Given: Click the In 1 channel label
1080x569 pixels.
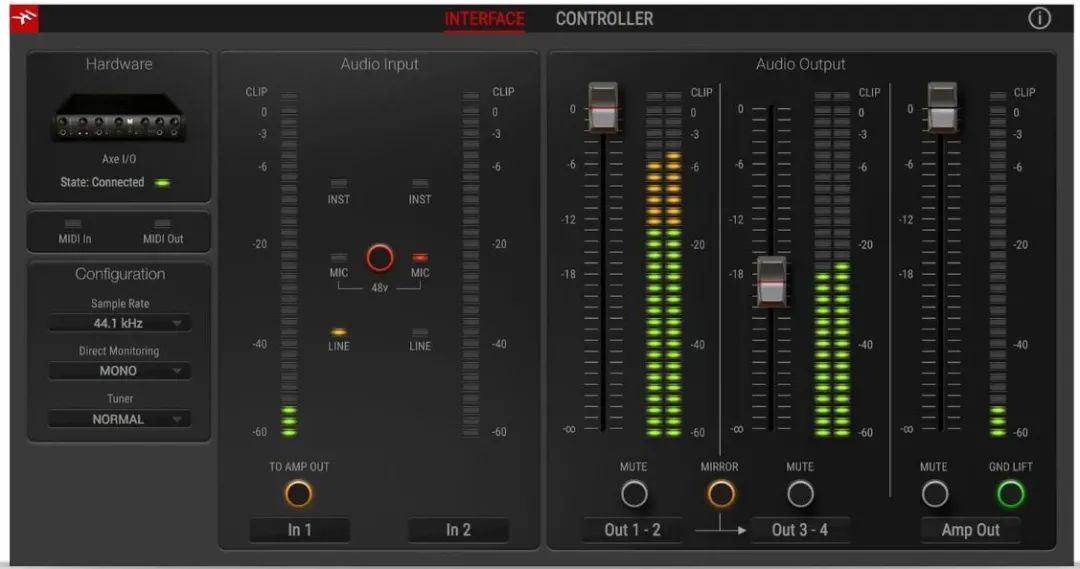Looking at the screenshot, I should click(x=300, y=530).
